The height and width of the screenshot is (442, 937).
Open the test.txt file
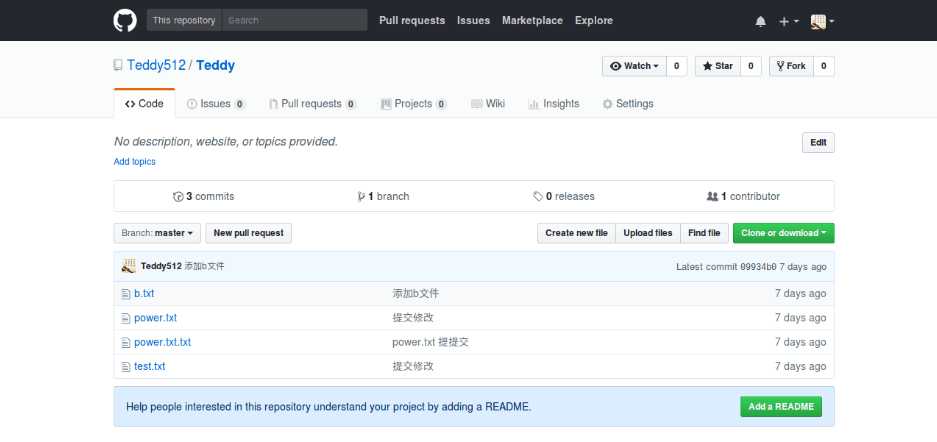[x=149, y=367]
